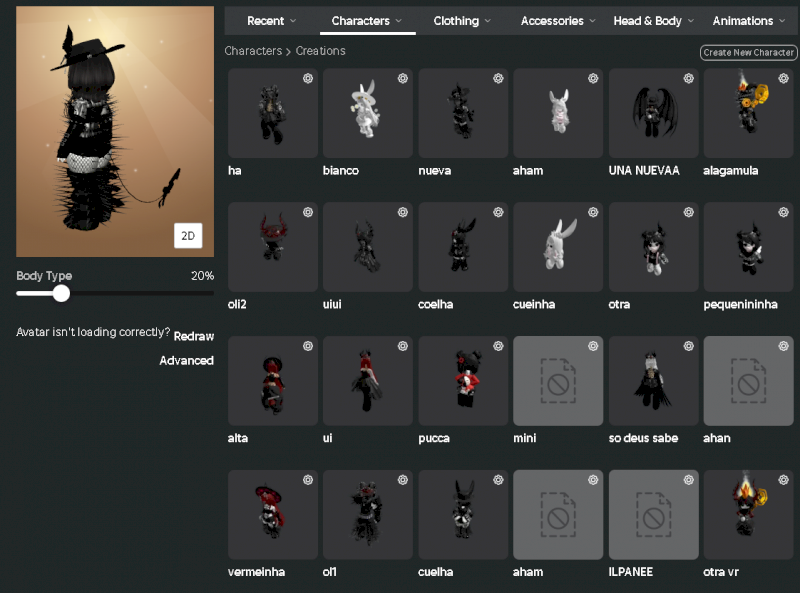Click 'Characters' in the breadcrumb path
This screenshot has height=593, width=800.
(253, 51)
